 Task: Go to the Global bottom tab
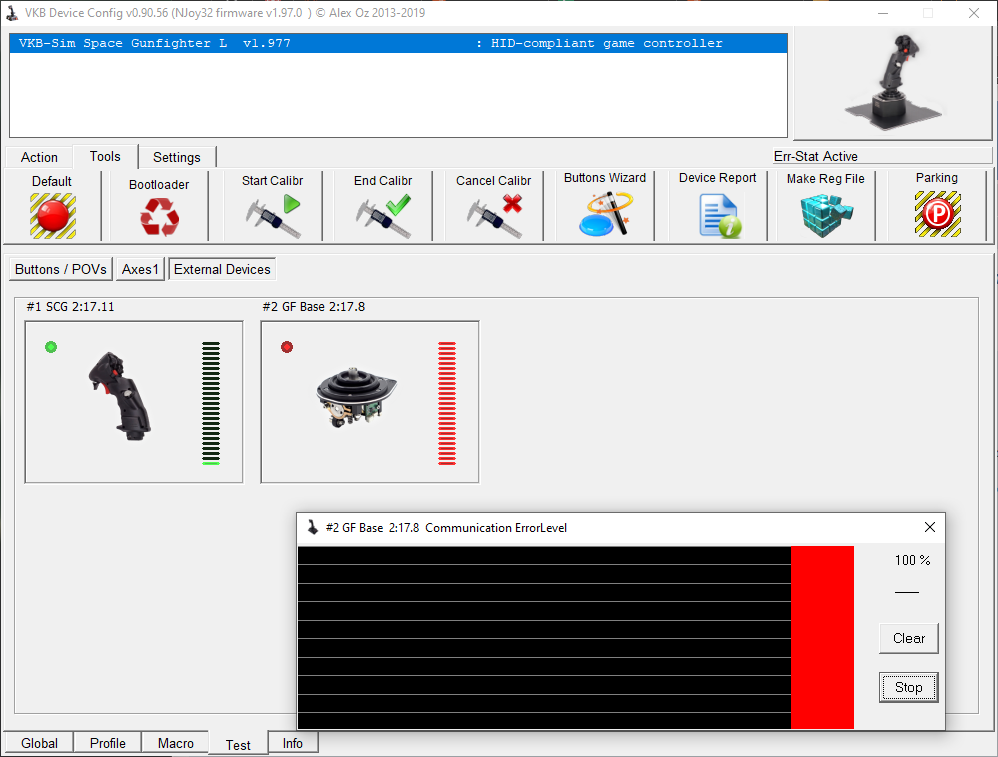[x=39, y=743]
